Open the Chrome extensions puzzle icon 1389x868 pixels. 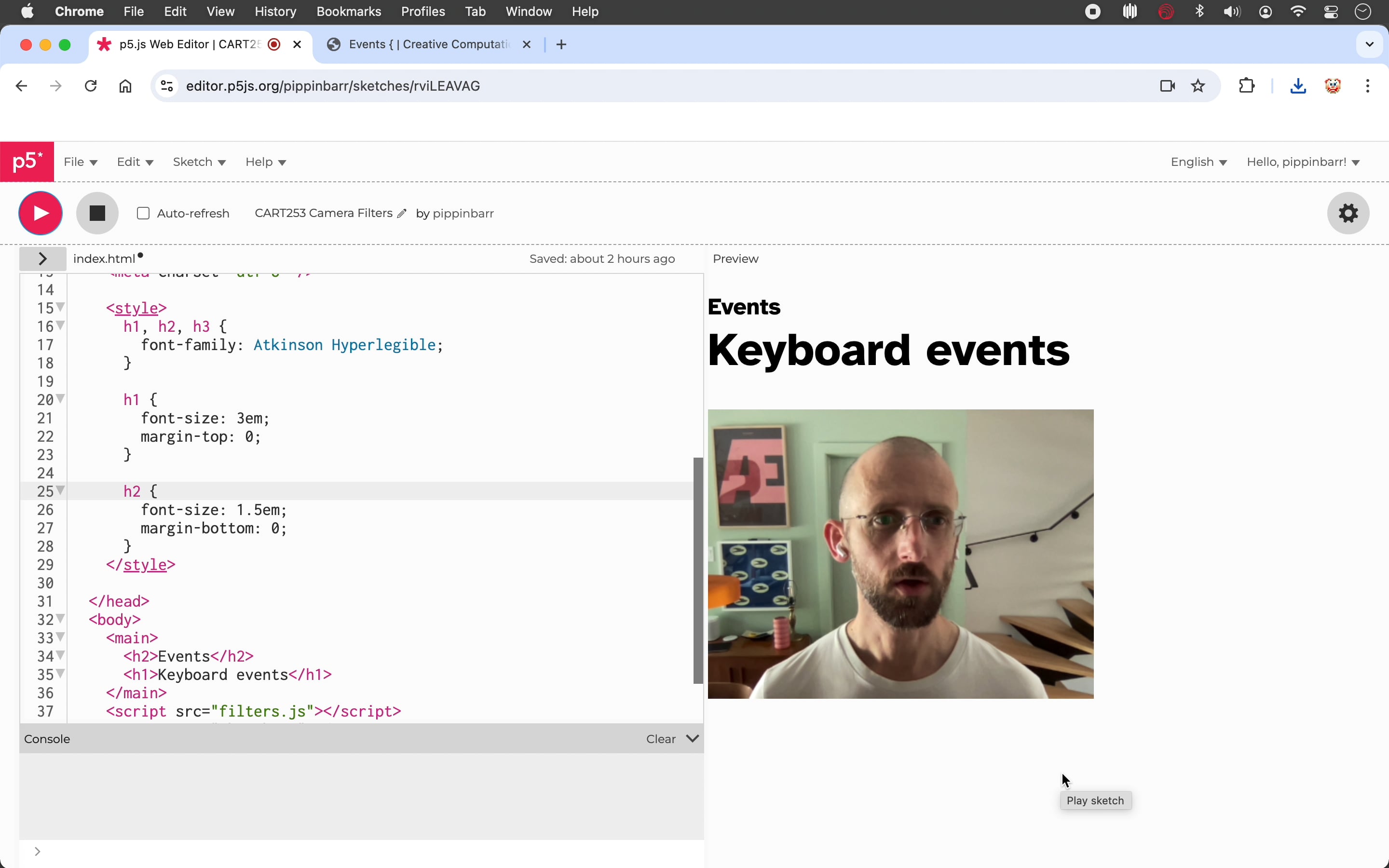(x=1247, y=85)
